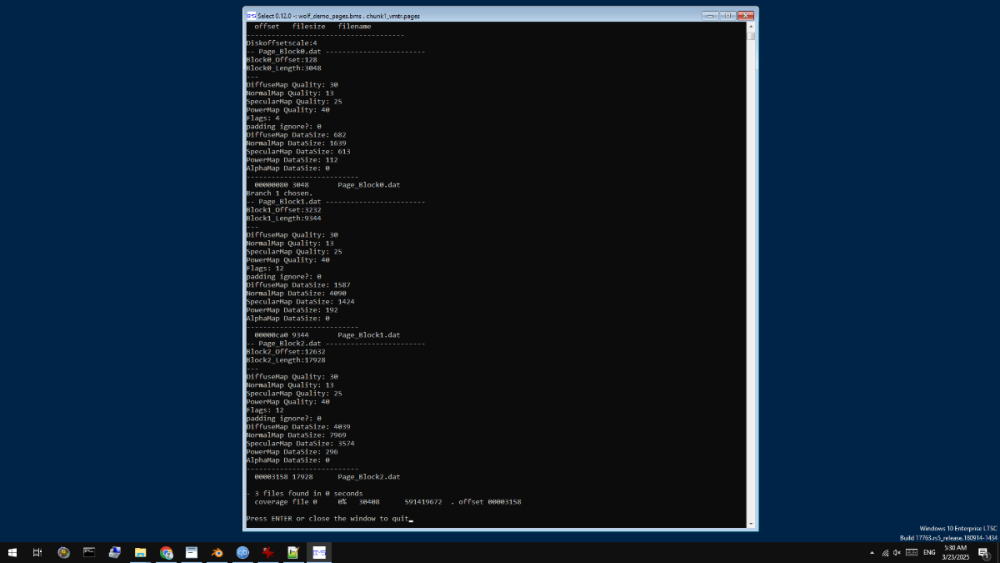The width and height of the screenshot is (1000, 563).
Task: Click the console vertical scrollbar thumb
Action: pyautogui.click(x=751, y=36)
